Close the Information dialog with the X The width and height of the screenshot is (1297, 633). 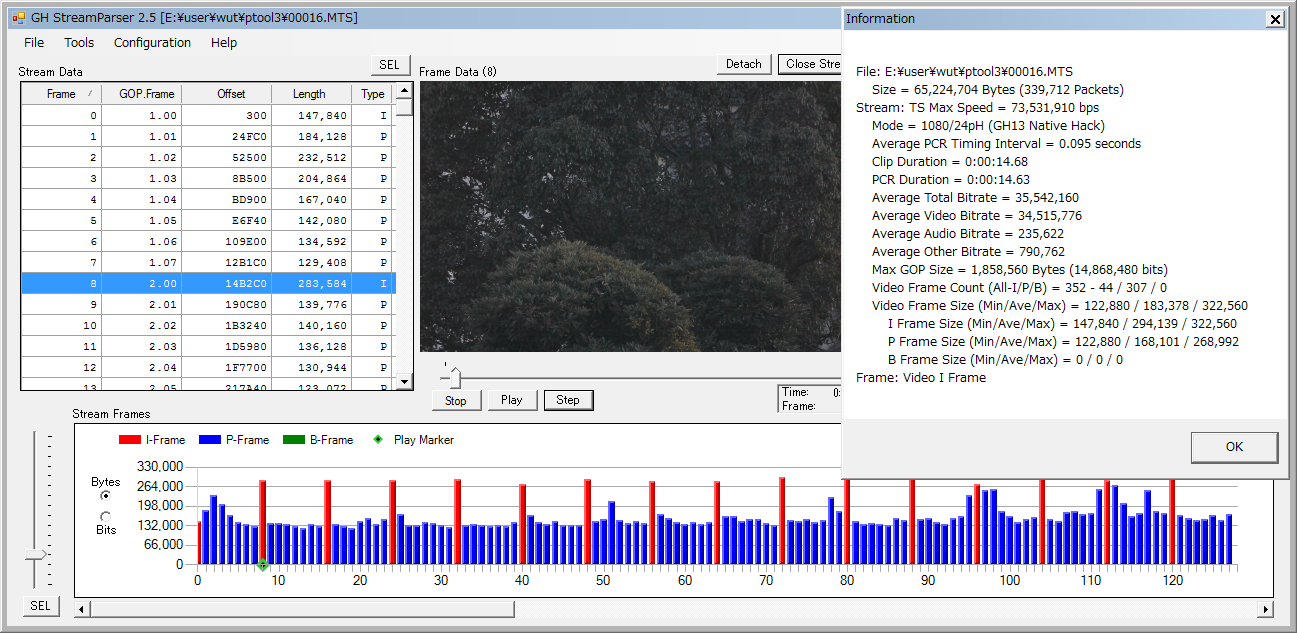(x=1274, y=19)
